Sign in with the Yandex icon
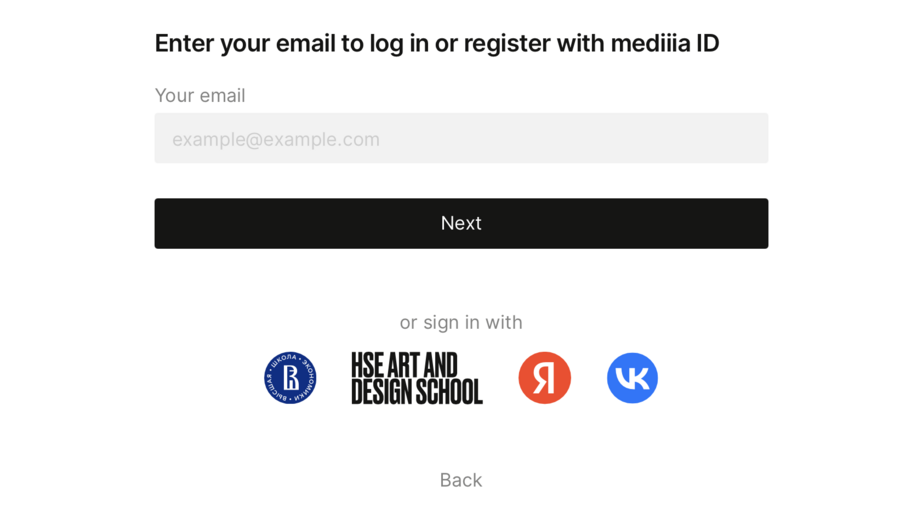Screen dimensions: 900x526 point(544,378)
